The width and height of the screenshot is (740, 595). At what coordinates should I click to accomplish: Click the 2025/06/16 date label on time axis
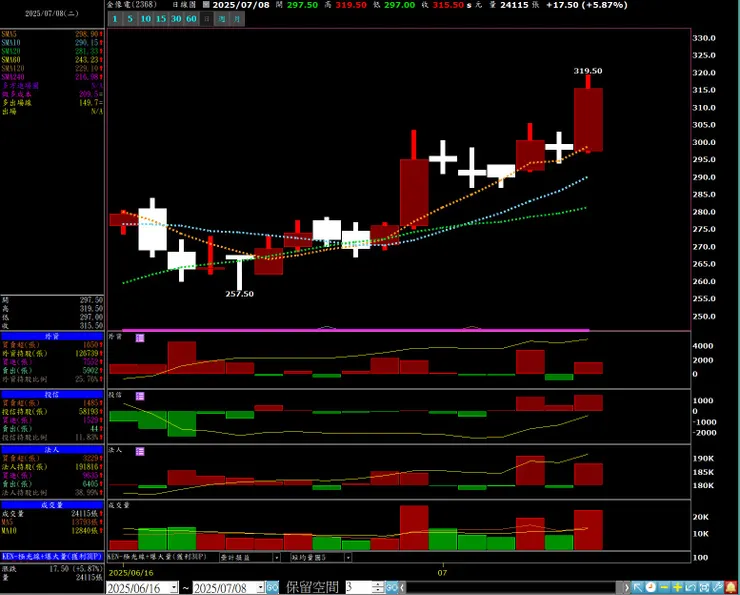coord(131,573)
